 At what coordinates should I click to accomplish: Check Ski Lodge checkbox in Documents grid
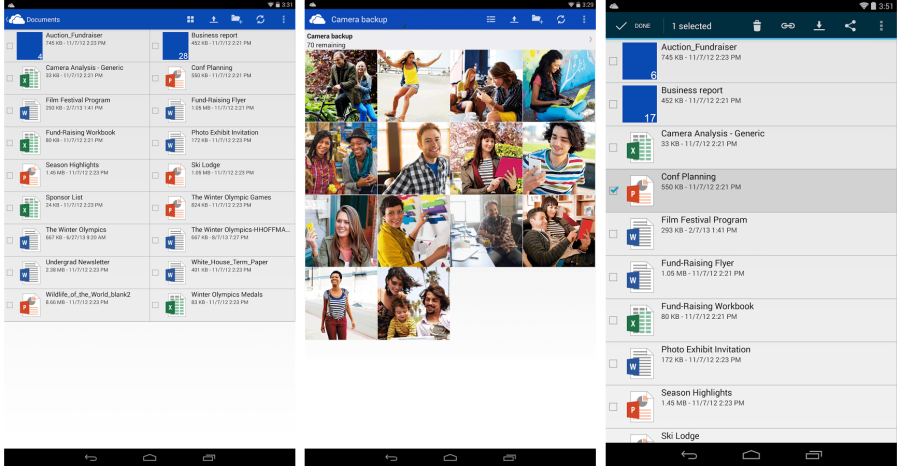[156, 175]
